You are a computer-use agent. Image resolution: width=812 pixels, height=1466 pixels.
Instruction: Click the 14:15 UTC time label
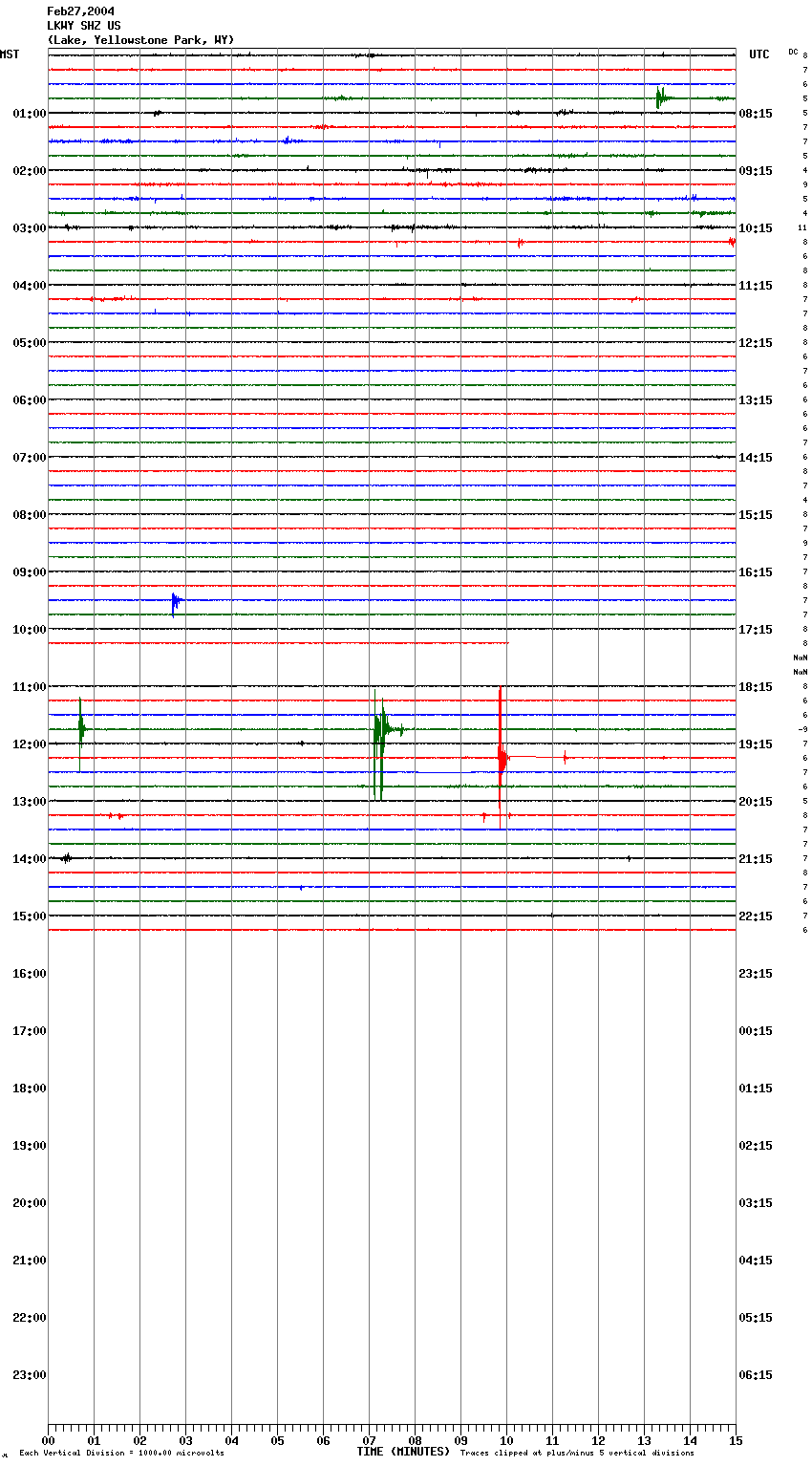click(x=756, y=458)
